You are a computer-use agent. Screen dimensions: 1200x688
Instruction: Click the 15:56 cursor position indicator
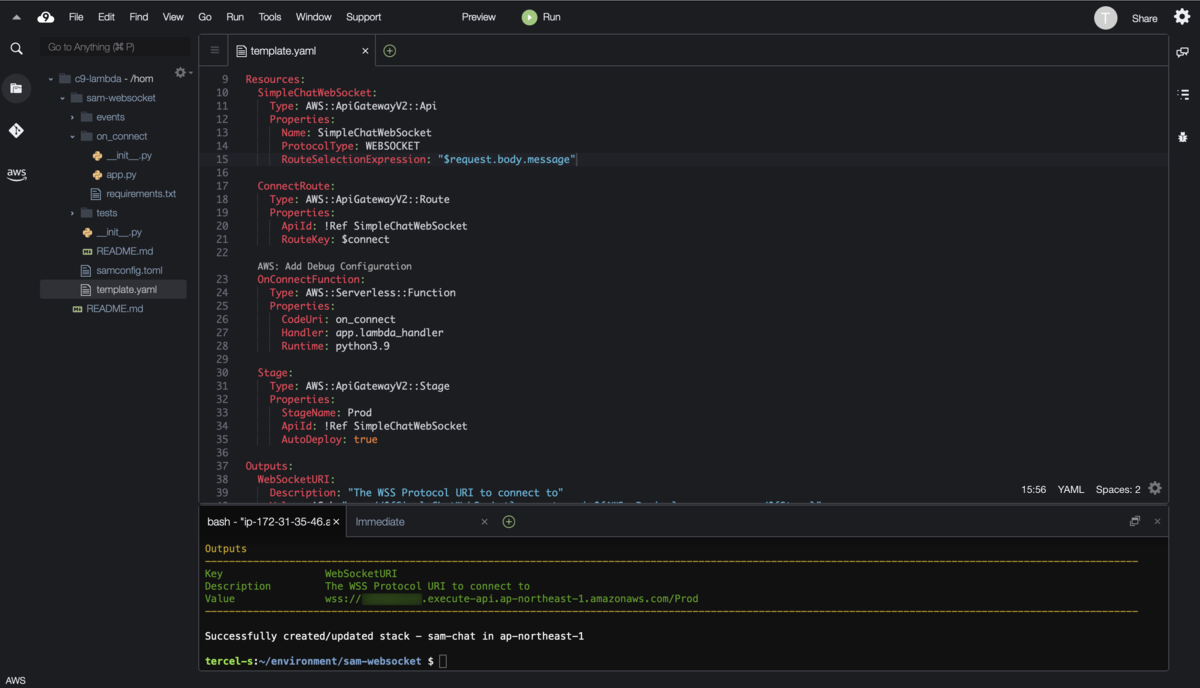[1033, 490]
